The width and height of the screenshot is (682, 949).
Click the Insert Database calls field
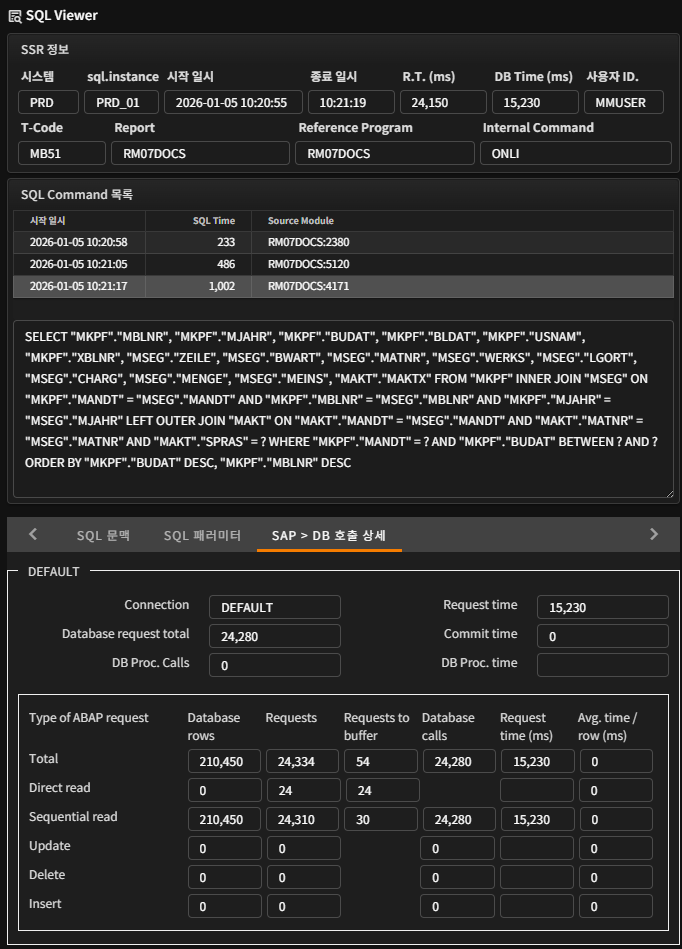(457, 907)
